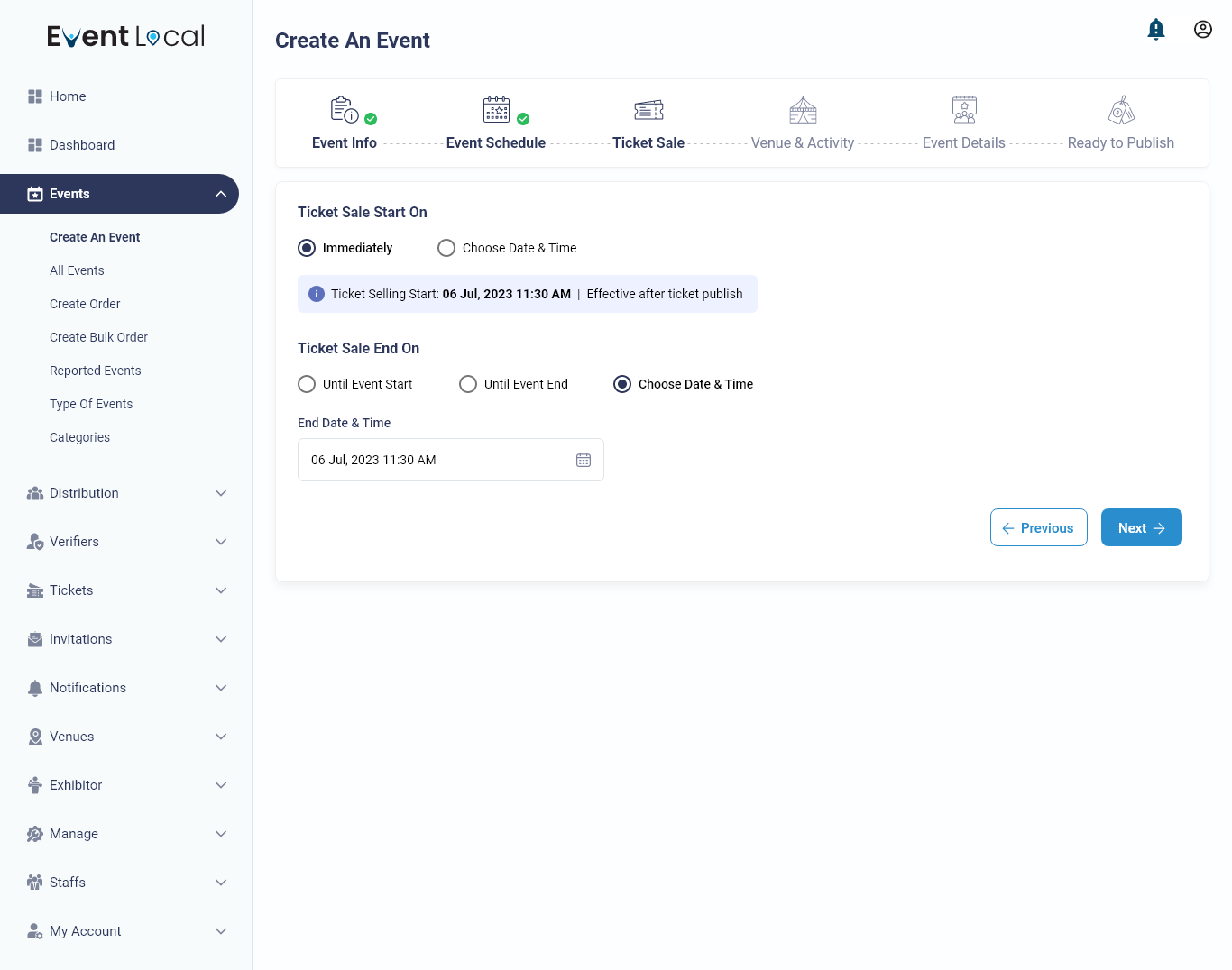
Task: Click the Next button
Action: point(1141,527)
